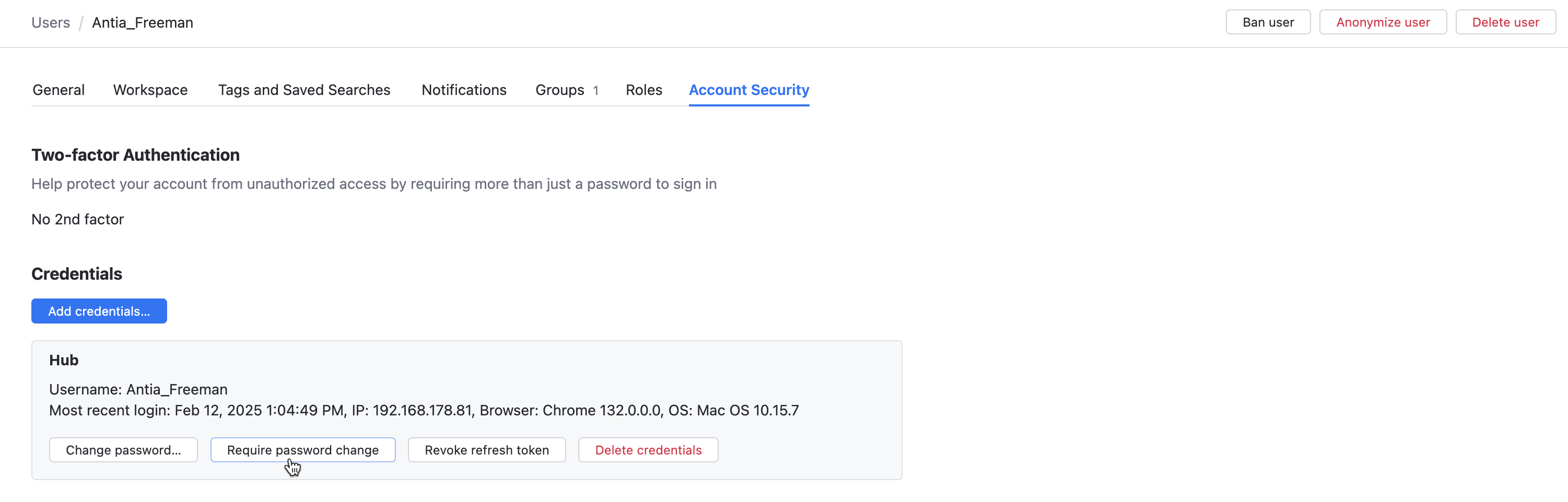Switch to the General tab
The height and width of the screenshot is (502, 1568).
pyautogui.click(x=58, y=89)
